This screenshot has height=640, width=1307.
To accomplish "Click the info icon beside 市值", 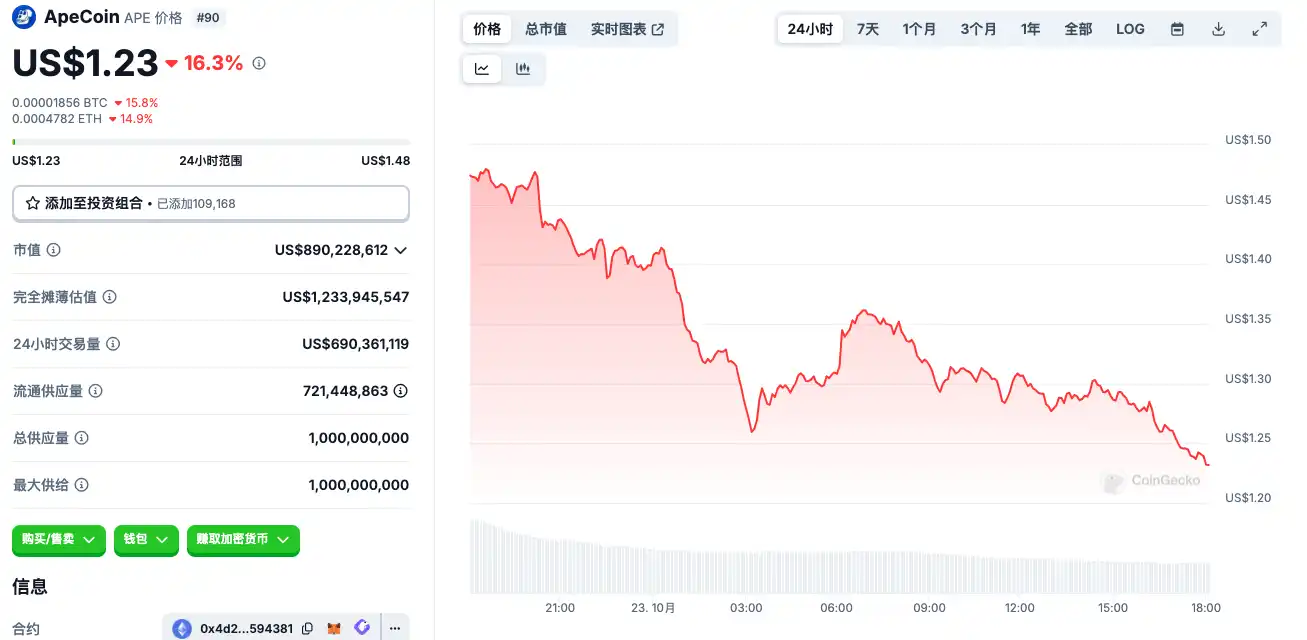I will click(54, 250).
